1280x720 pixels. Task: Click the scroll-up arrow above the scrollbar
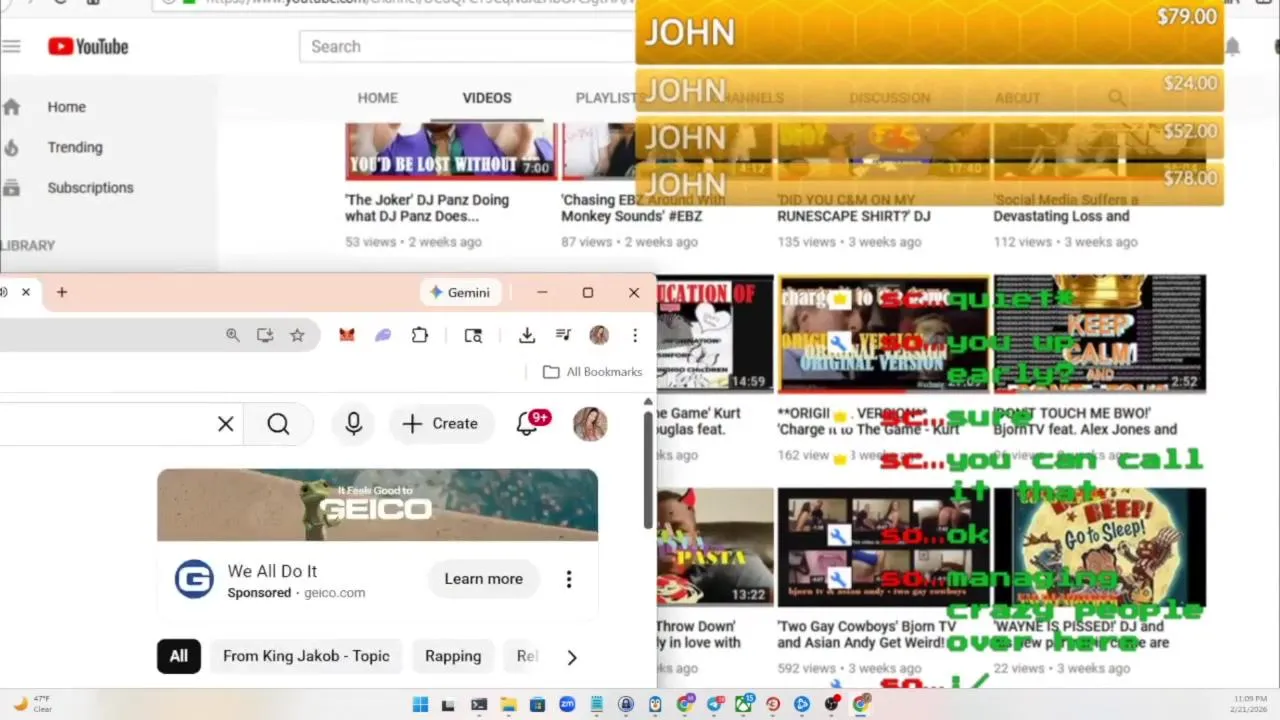[x=648, y=402]
